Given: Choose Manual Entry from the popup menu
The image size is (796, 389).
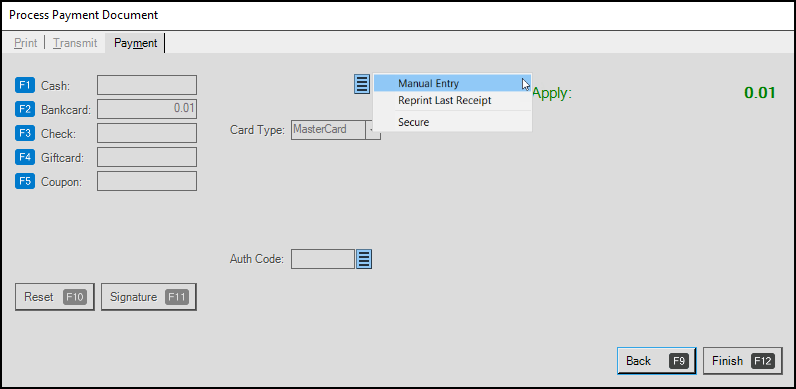Looking at the screenshot, I should coord(452,83).
